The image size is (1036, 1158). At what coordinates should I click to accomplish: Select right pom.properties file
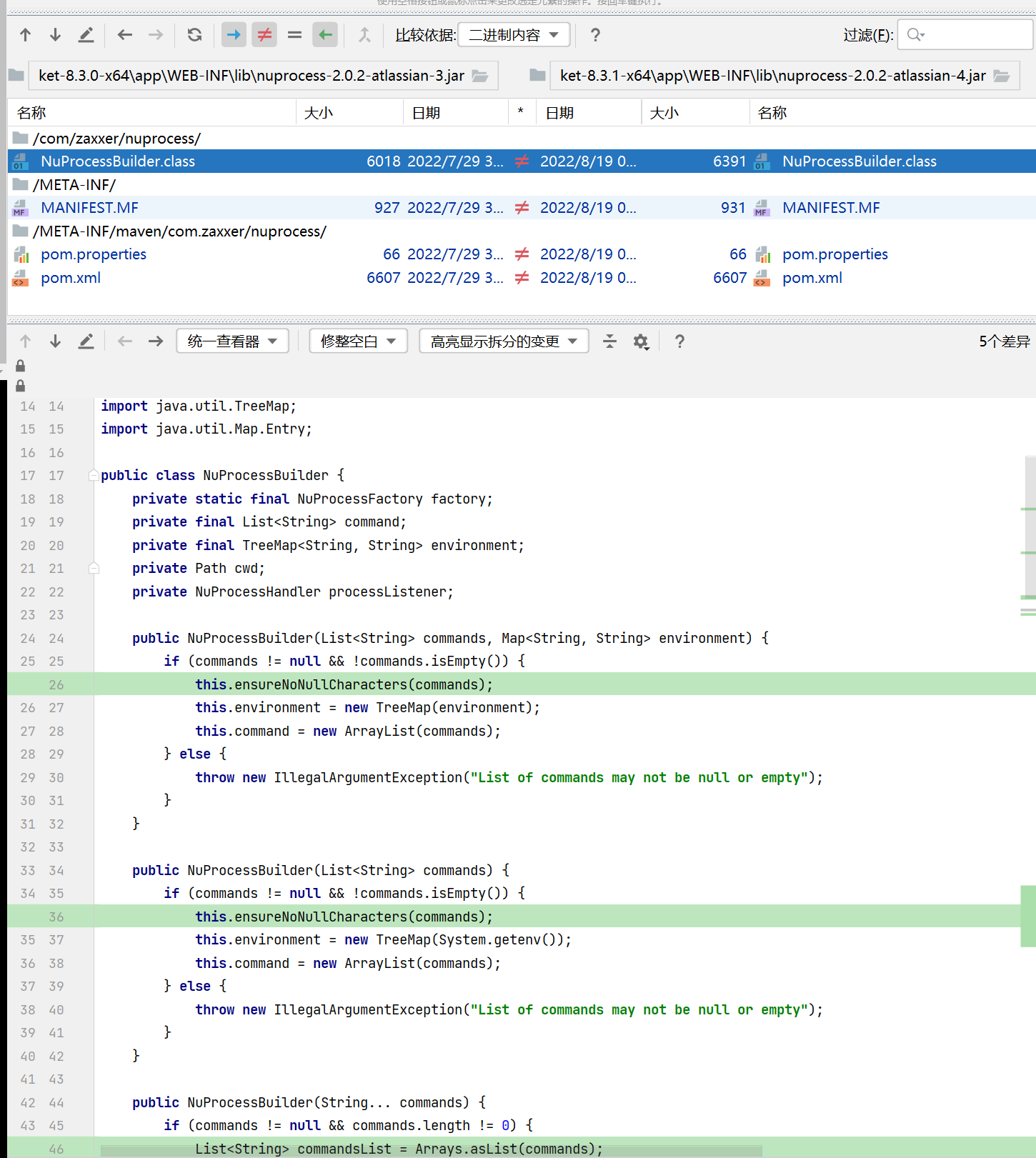835,254
